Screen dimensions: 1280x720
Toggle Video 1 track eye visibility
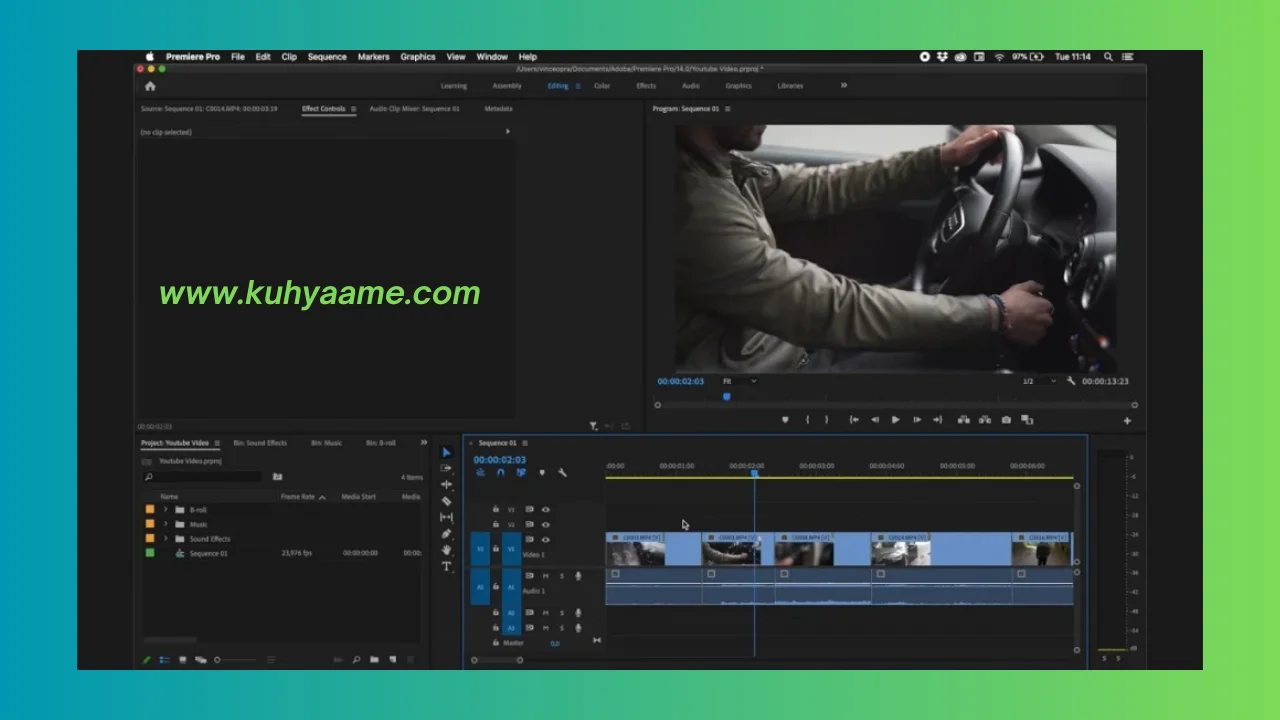pyautogui.click(x=546, y=539)
